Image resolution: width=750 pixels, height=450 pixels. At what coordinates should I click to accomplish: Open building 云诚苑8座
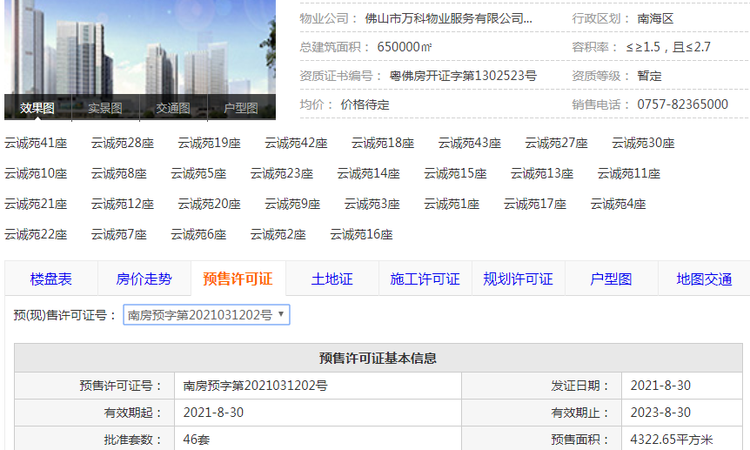coord(119,174)
